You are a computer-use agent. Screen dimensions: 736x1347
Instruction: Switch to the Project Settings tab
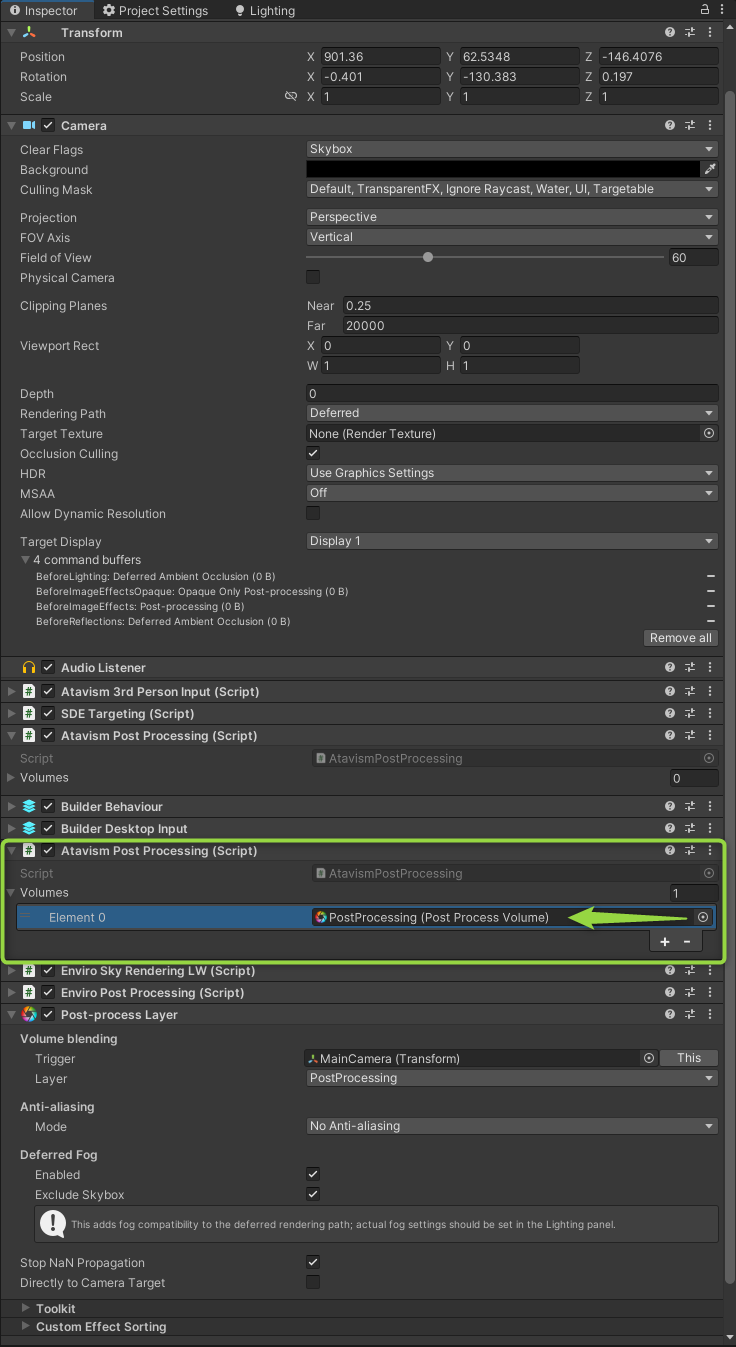click(x=156, y=11)
